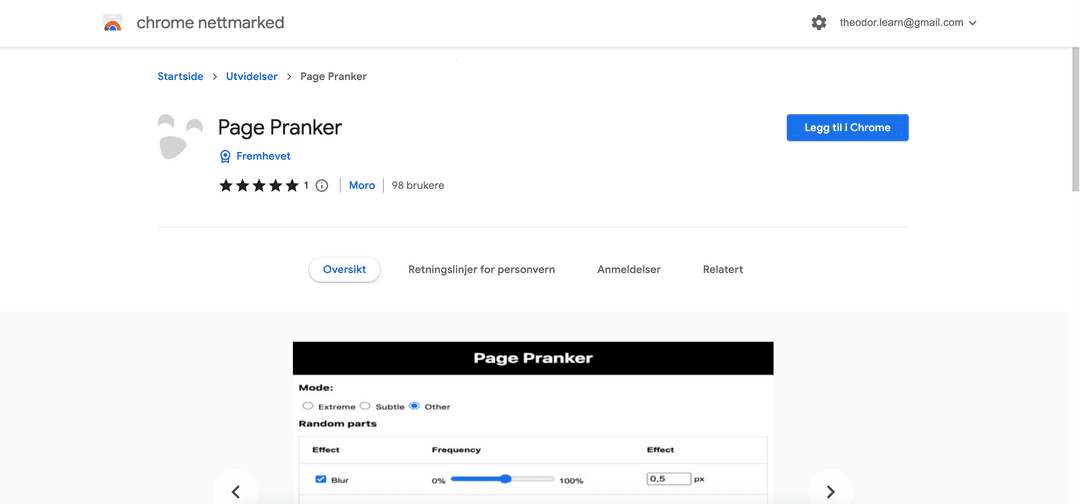The width and height of the screenshot is (1080, 504).
Task: Toggle the Blur effect checkbox
Action: tap(320, 479)
